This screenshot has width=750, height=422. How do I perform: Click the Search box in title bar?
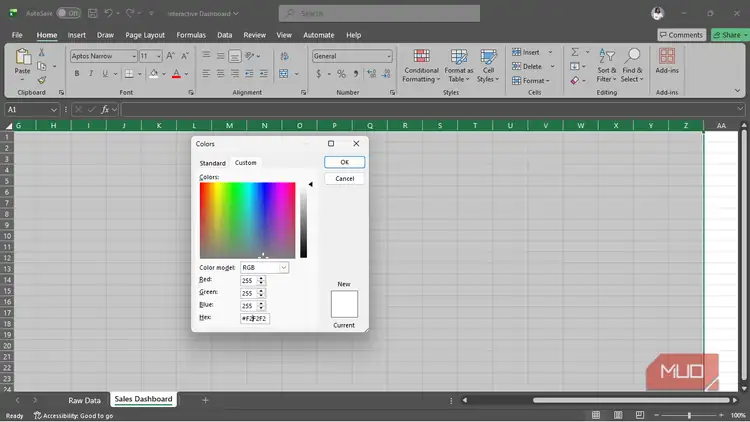379,13
